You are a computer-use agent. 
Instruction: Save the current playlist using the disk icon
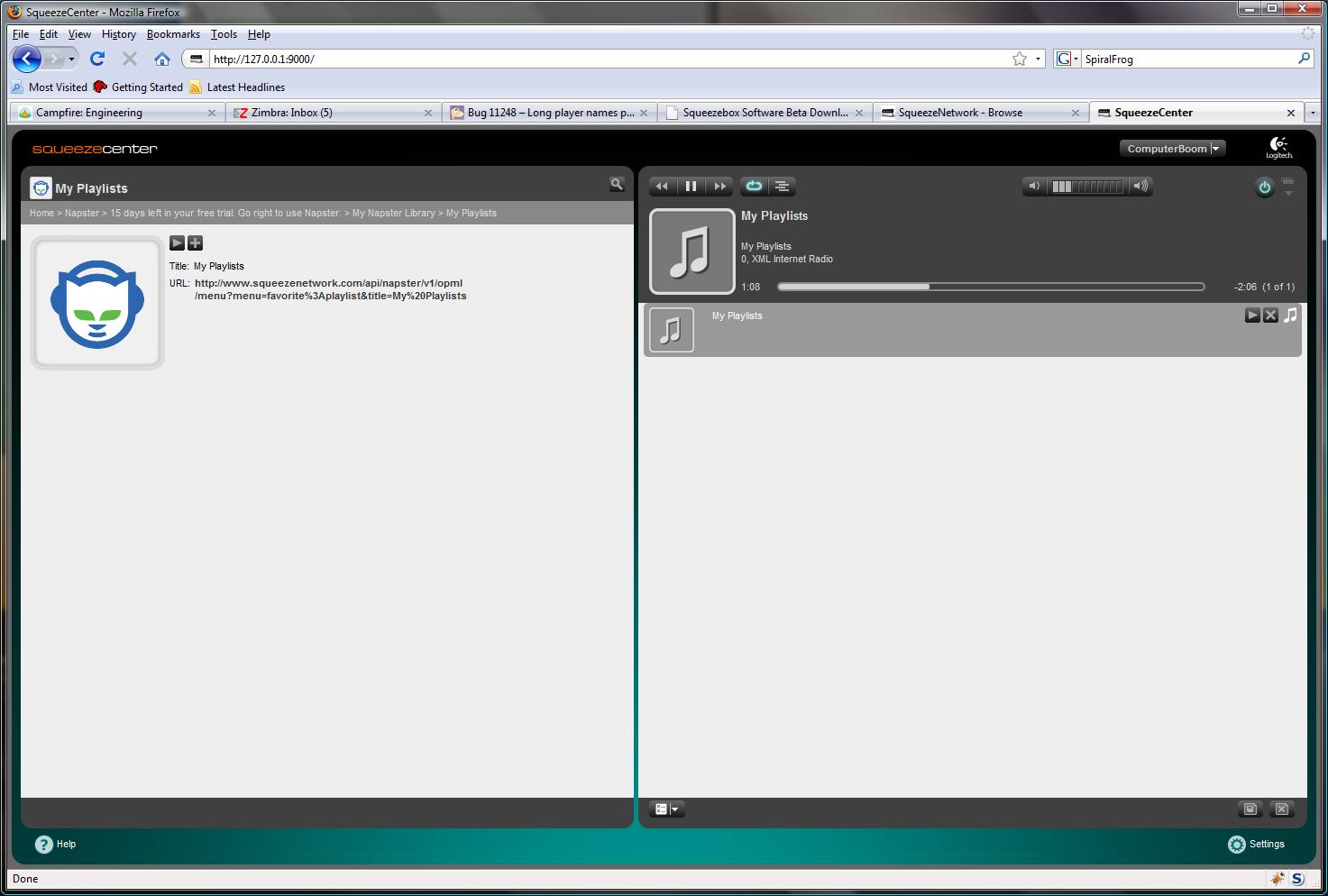(x=1250, y=809)
